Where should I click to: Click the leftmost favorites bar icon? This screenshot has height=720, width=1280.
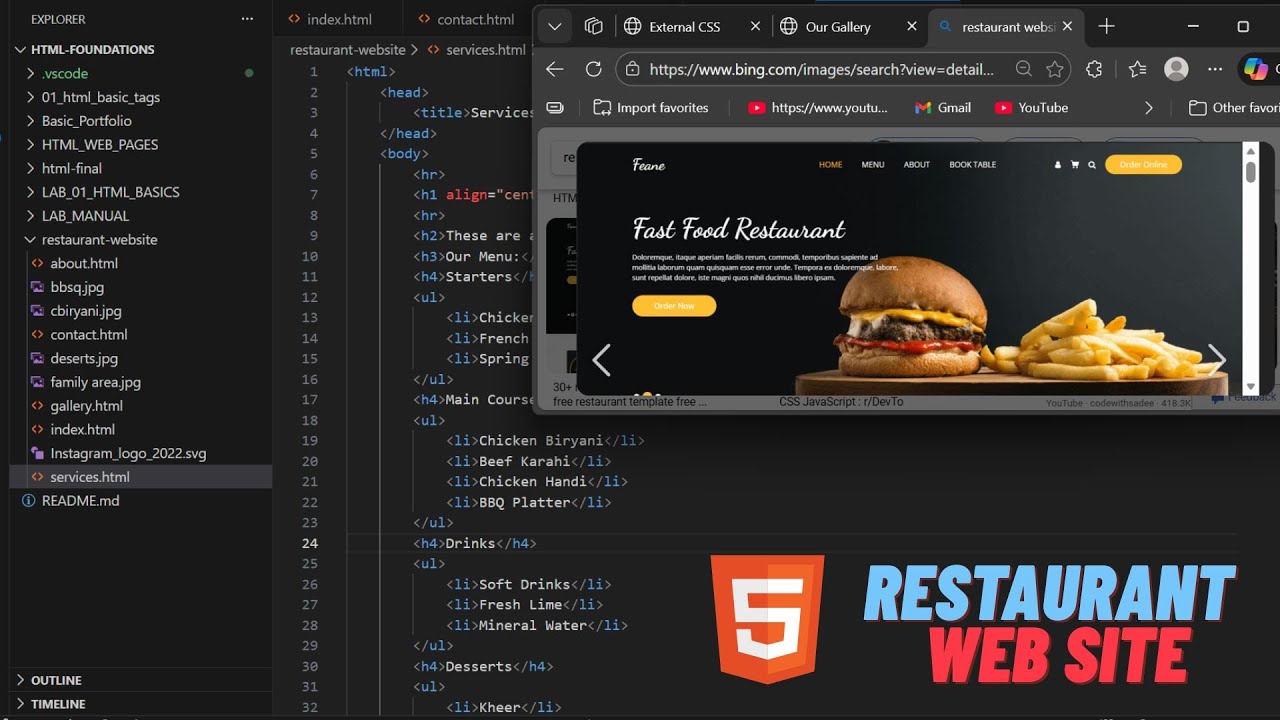coord(555,107)
